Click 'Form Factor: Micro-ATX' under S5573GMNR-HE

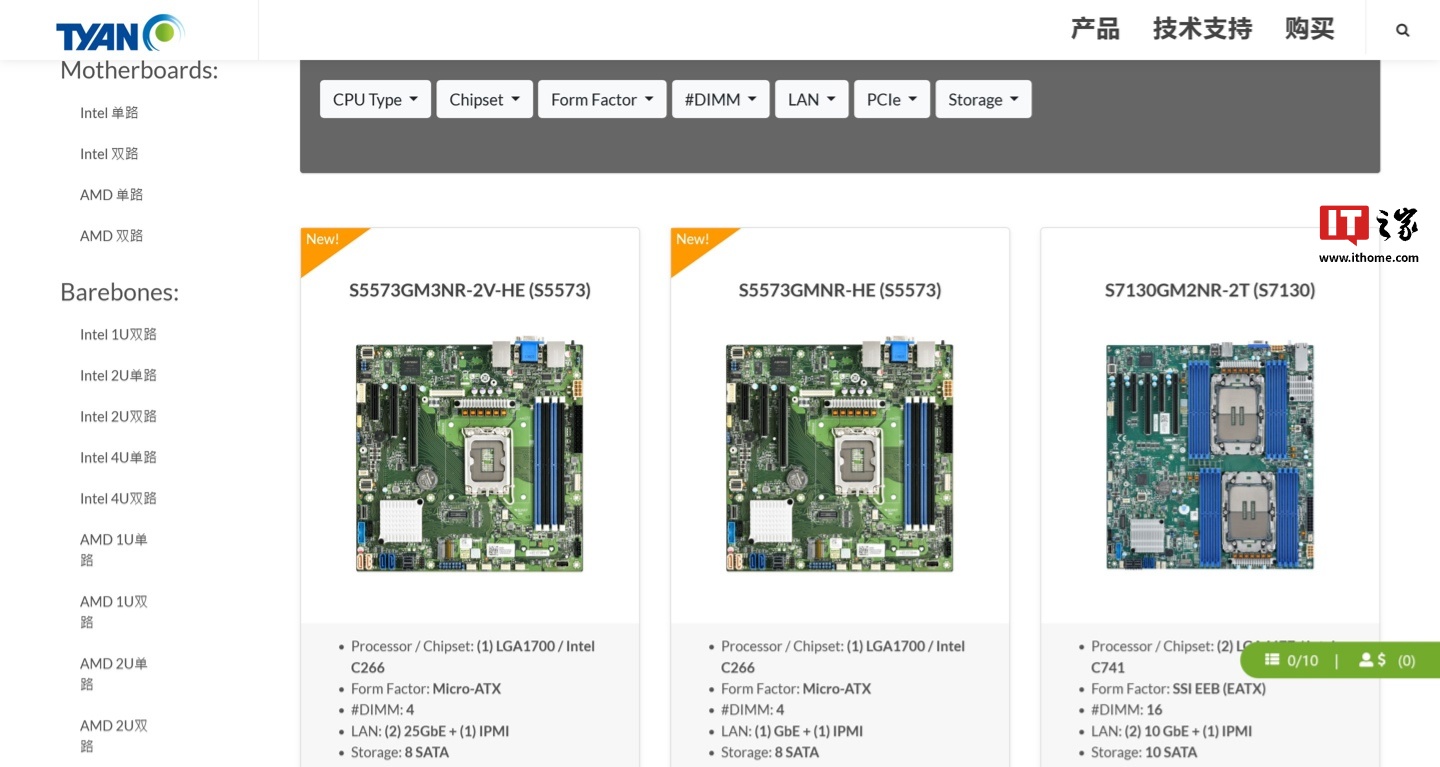[x=796, y=689]
